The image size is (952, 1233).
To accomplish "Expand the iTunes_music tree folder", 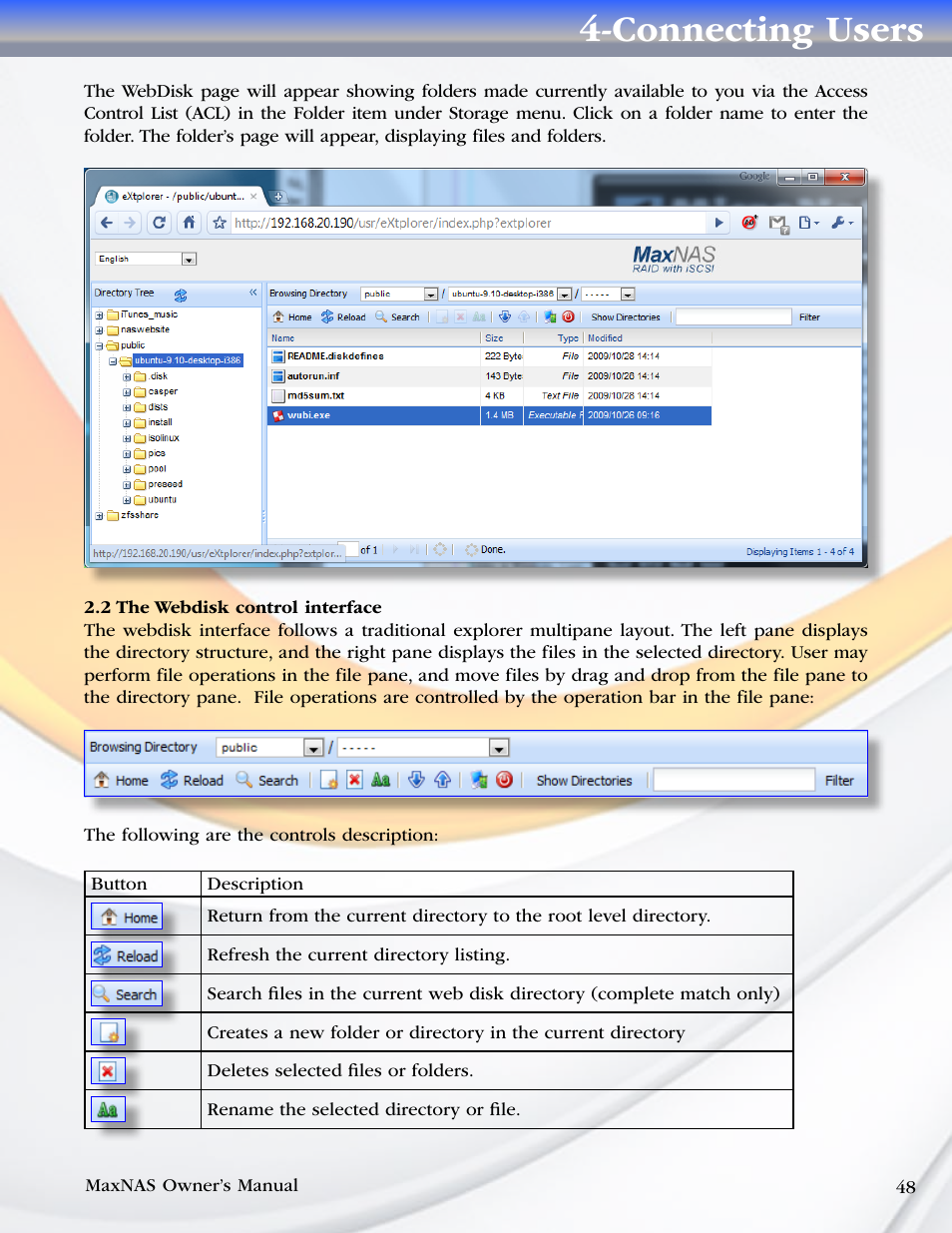I will coord(100,314).
